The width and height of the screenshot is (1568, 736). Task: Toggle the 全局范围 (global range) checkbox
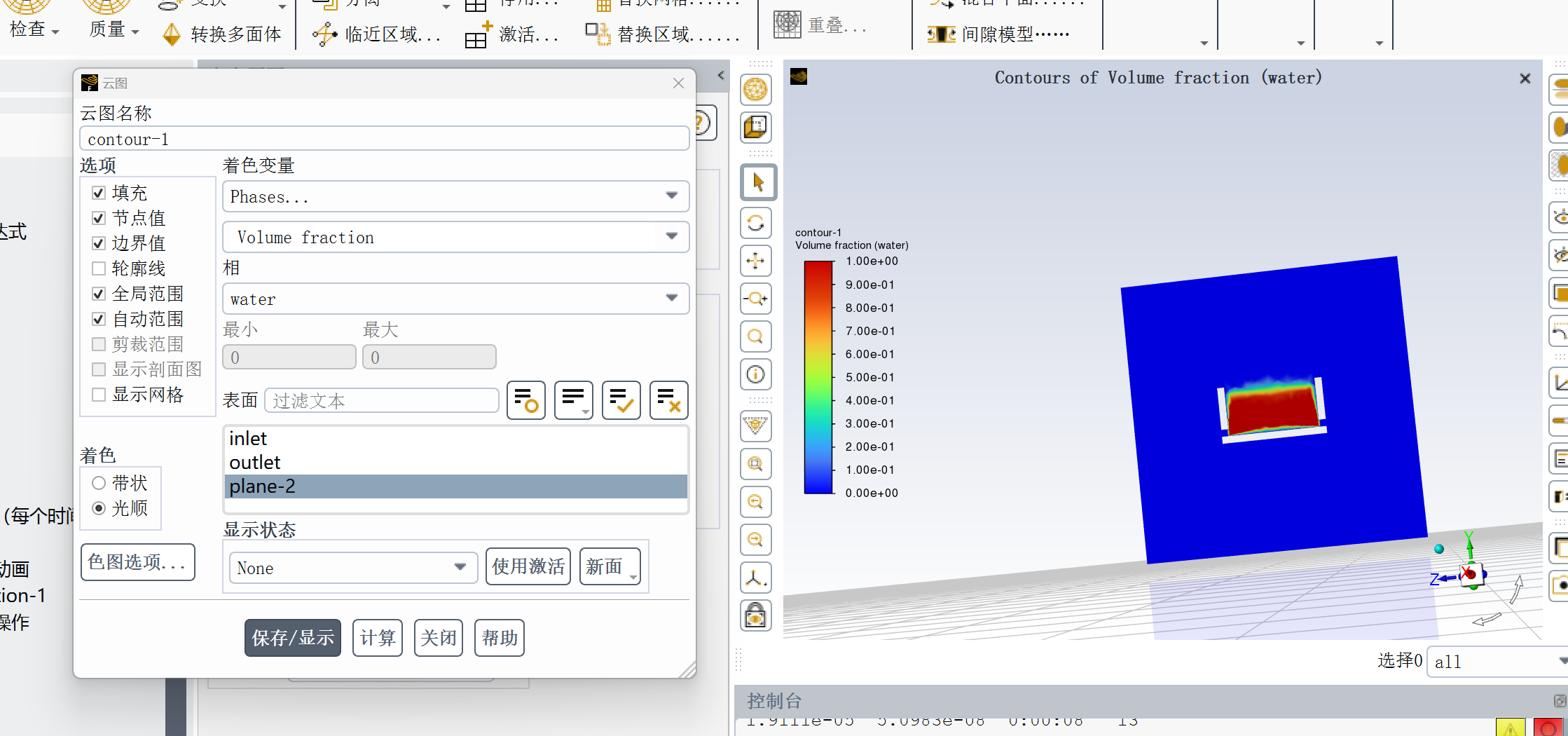tap(99, 294)
